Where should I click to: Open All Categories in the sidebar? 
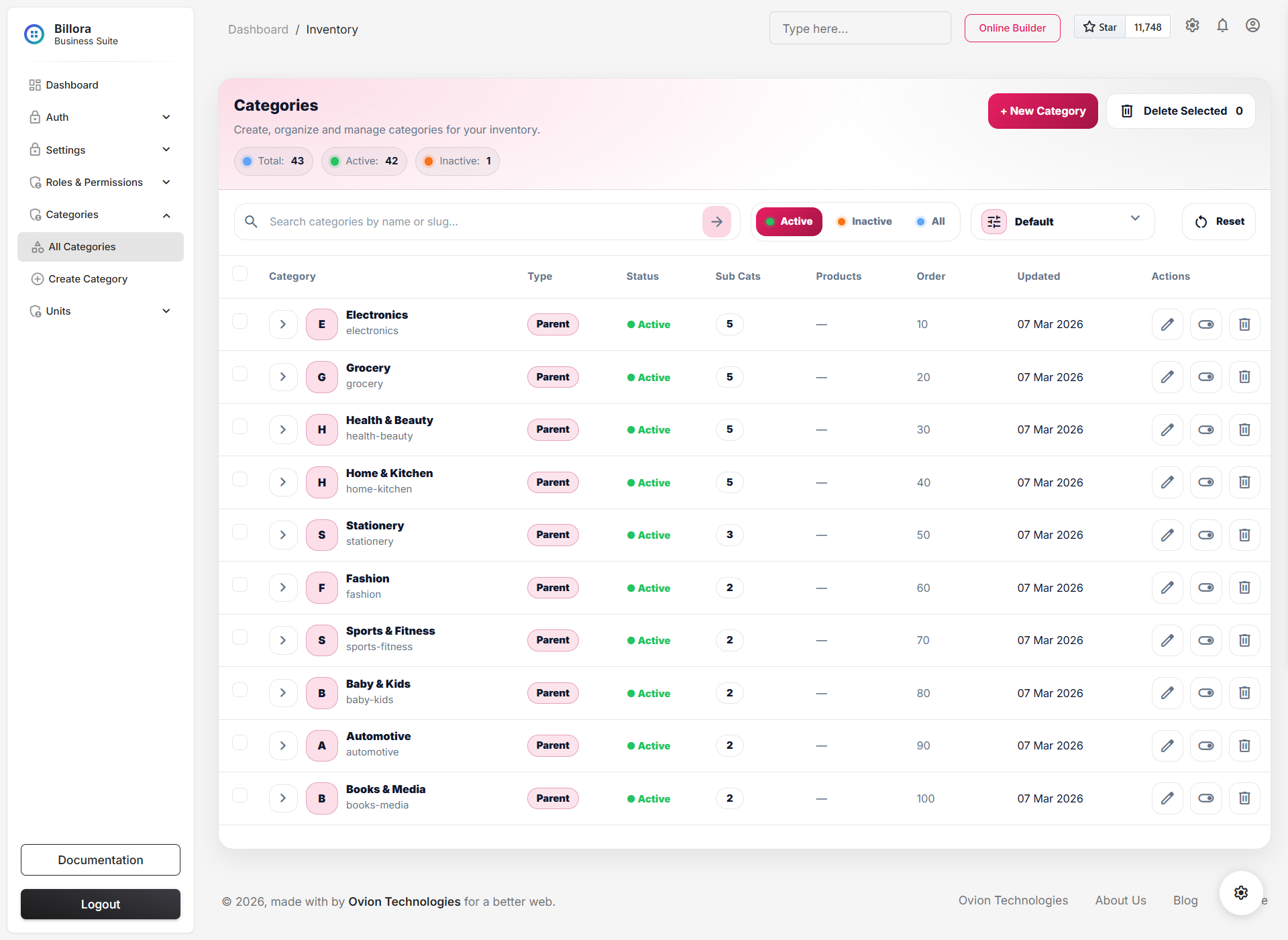click(x=82, y=246)
